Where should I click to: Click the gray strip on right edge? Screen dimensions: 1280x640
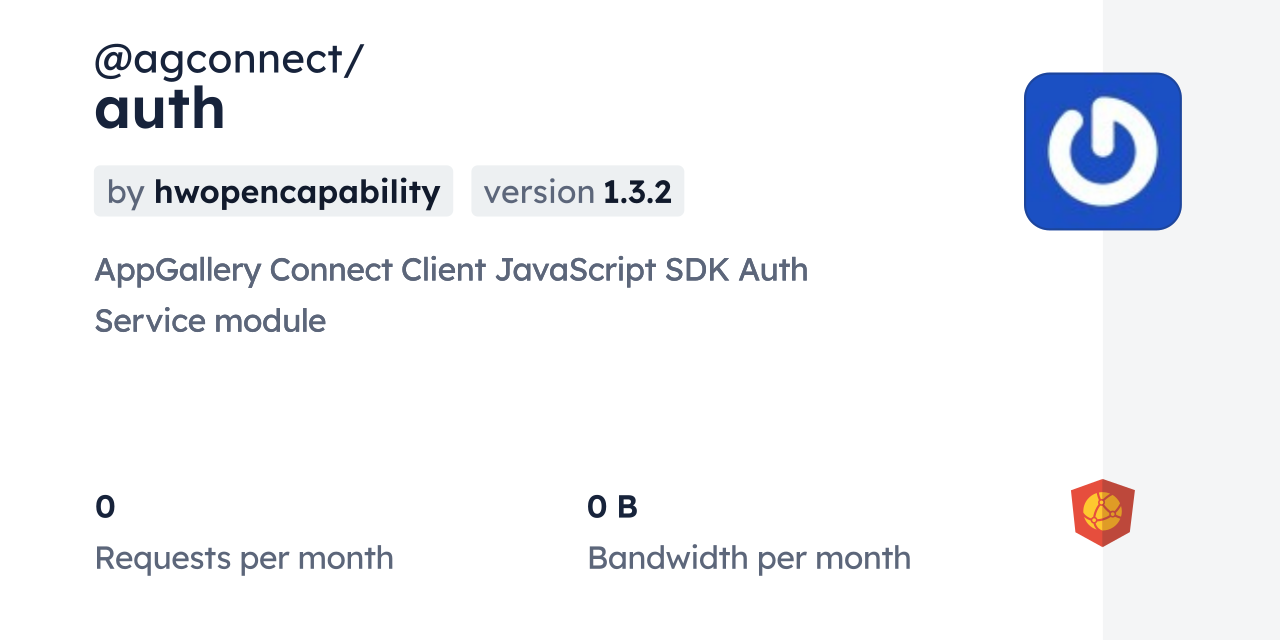[1190, 350]
